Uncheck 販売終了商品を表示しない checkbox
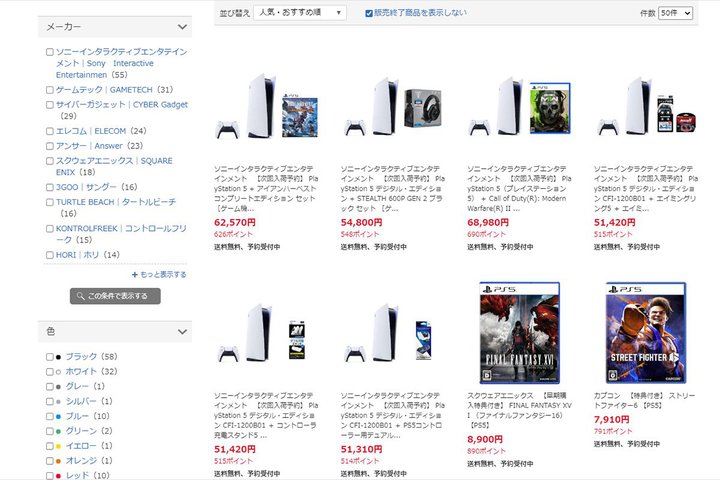720x480 pixels. tap(369, 13)
